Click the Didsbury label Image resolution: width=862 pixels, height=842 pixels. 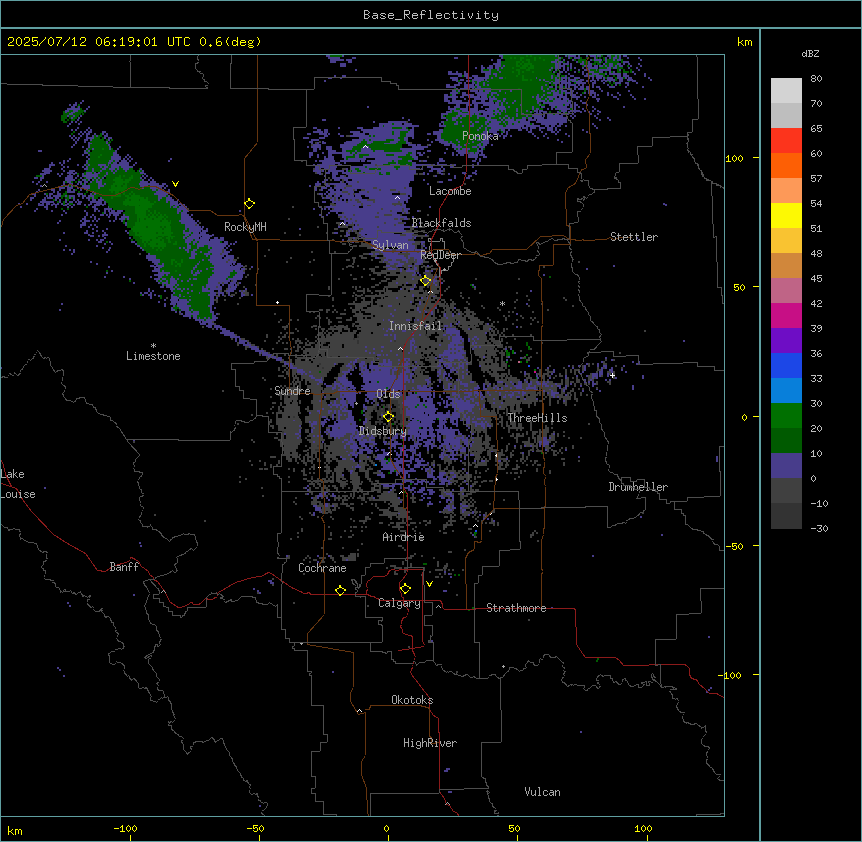tap(383, 431)
